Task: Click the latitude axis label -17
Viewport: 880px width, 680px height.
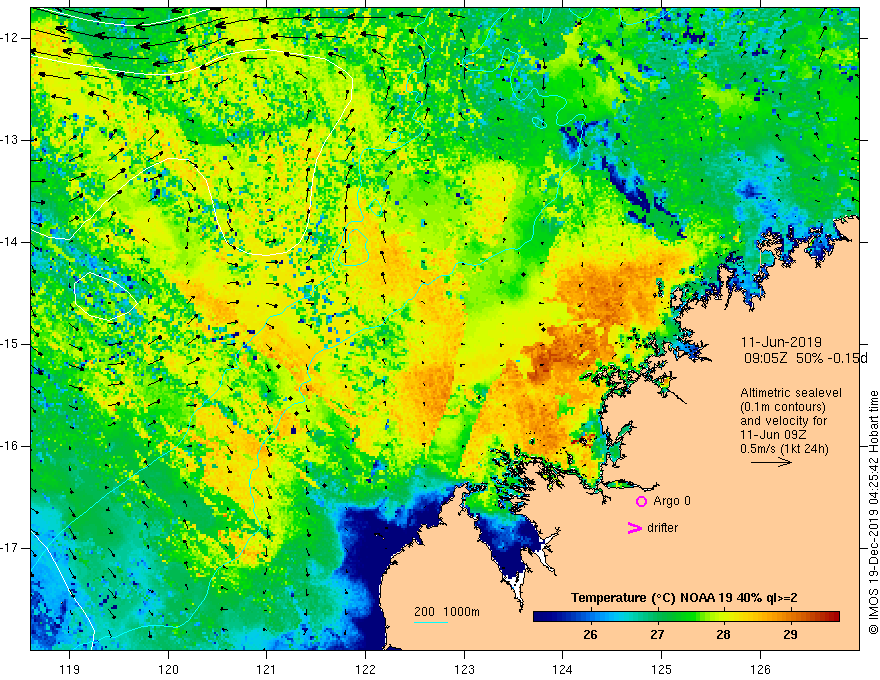Action: click(10, 548)
